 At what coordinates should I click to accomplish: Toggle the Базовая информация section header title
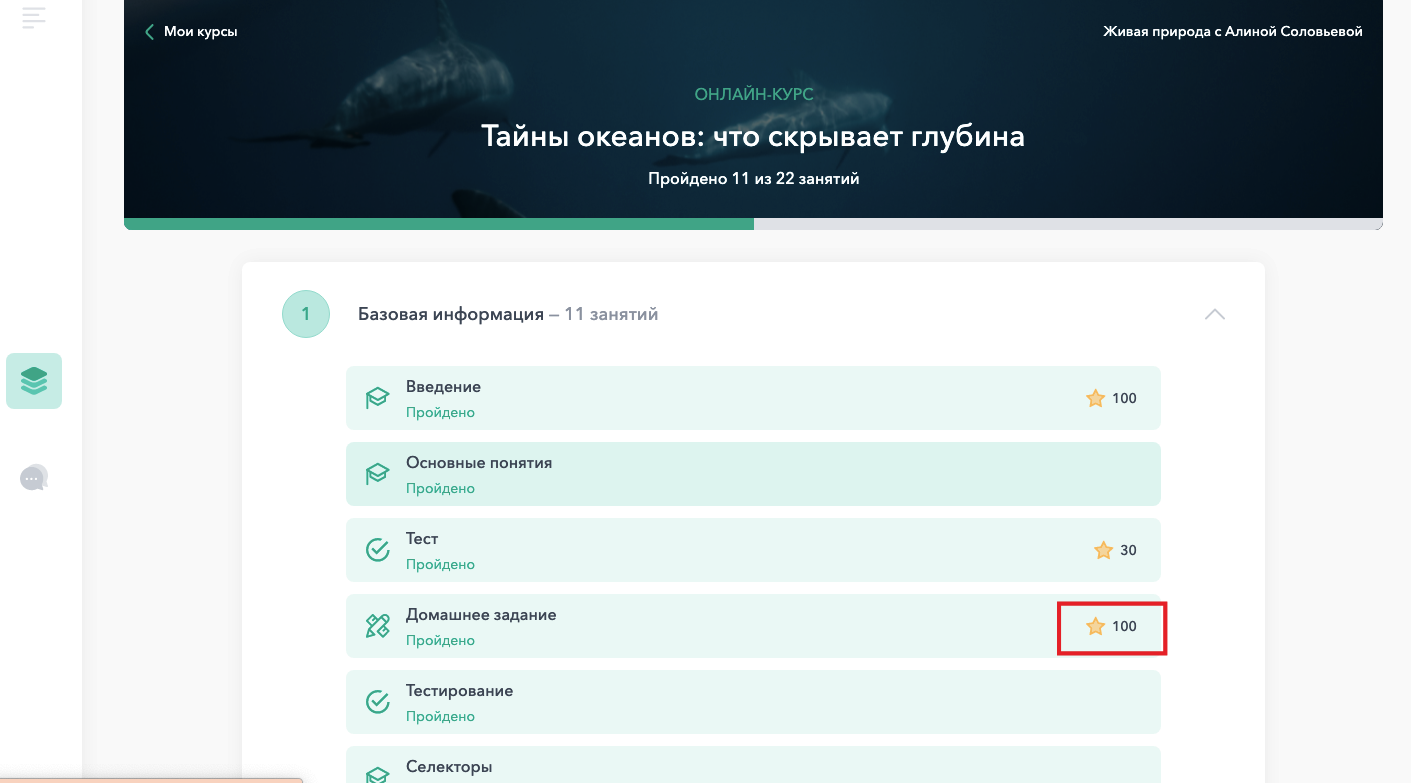pos(508,314)
